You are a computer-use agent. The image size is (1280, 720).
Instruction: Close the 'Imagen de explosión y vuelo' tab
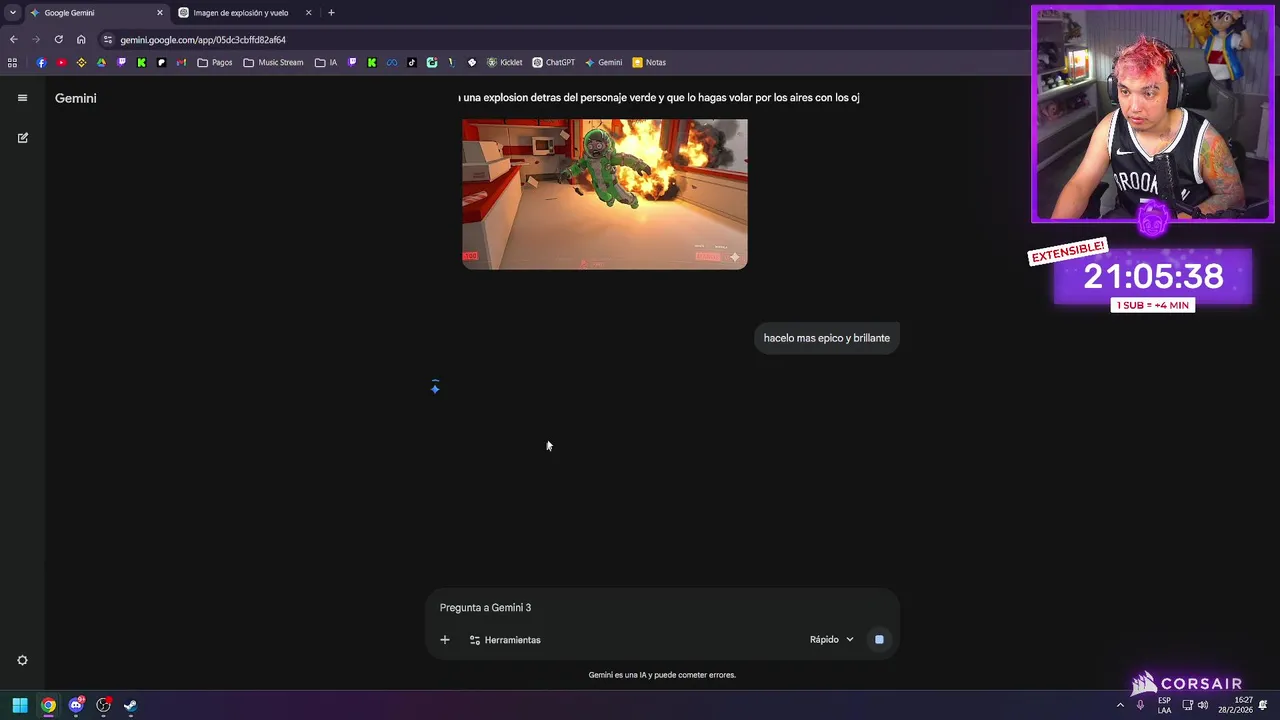308,13
